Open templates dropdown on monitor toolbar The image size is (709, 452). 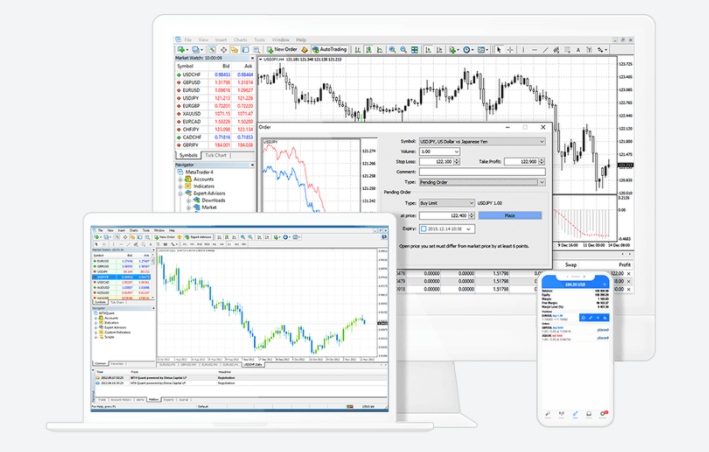coord(482,50)
